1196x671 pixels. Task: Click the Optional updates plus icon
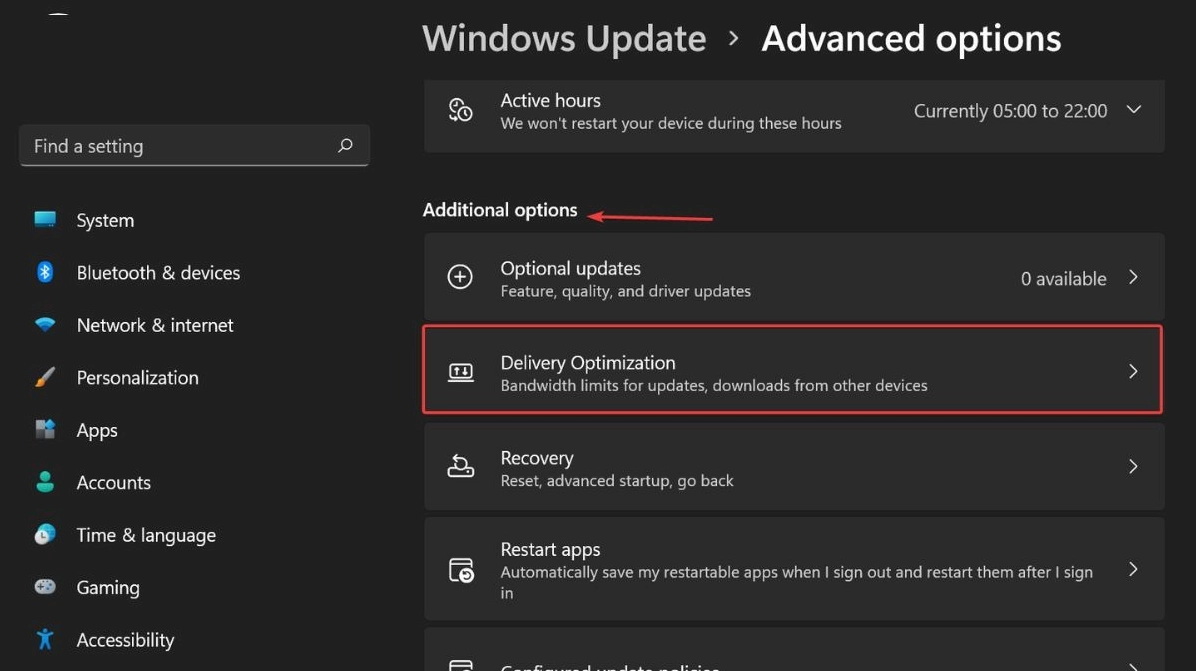(460, 278)
